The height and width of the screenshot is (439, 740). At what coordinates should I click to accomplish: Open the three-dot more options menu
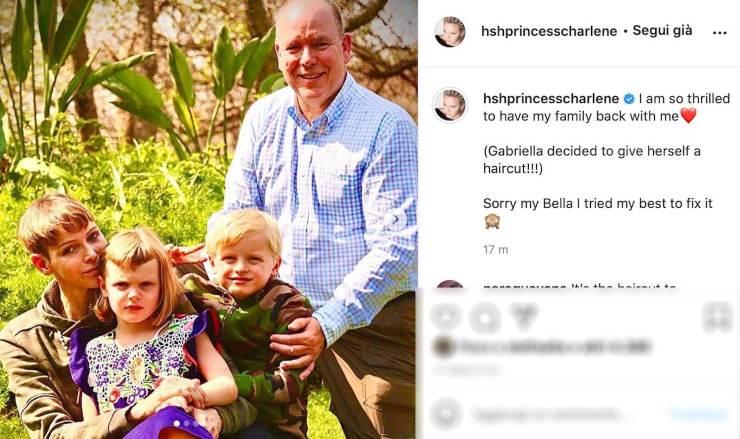click(719, 33)
